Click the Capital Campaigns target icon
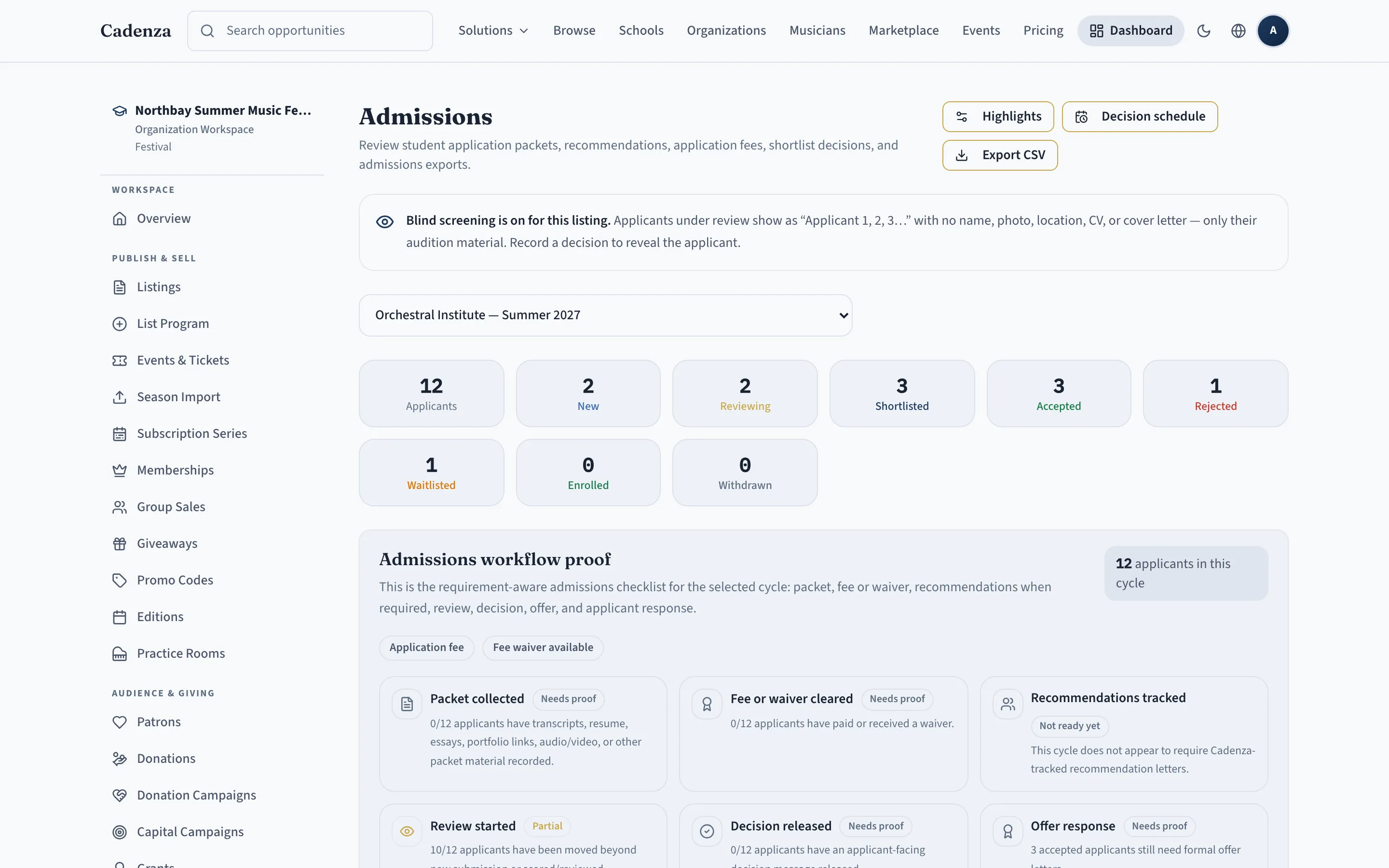The height and width of the screenshot is (868, 1389). (120, 832)
